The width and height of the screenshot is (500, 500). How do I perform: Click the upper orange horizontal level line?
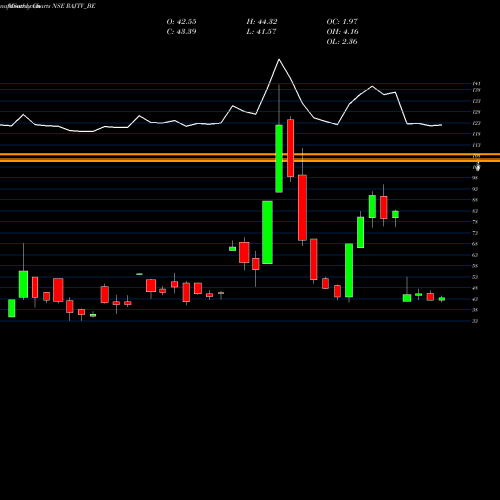point(250,154)
